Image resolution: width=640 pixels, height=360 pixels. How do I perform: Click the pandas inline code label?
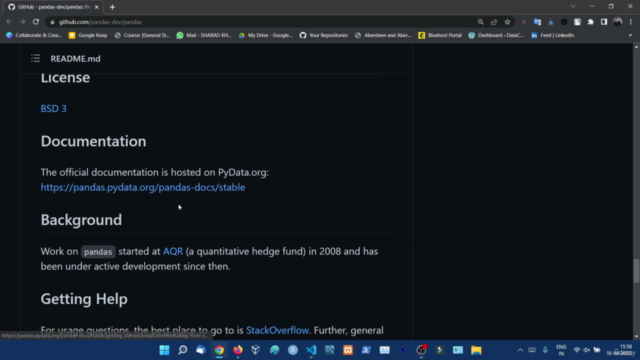(x=98, y=252)
